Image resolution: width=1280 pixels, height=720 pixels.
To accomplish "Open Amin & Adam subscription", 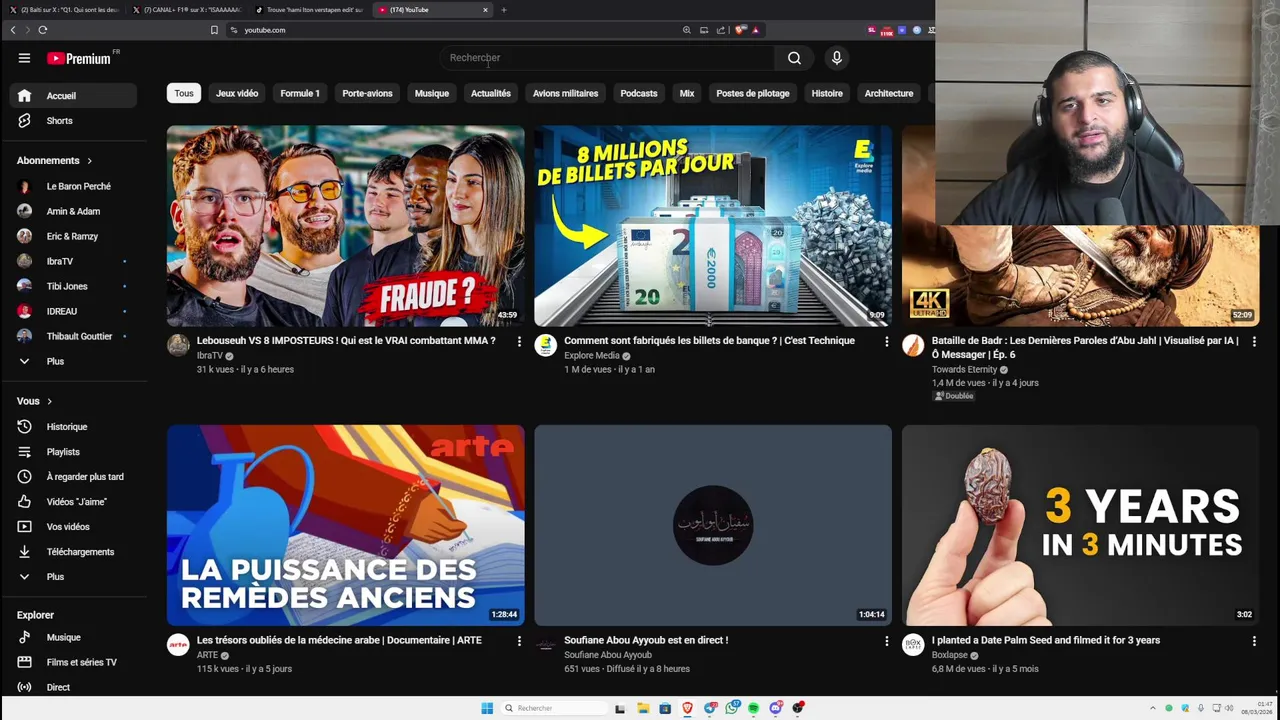I will (x=73, y=212).
